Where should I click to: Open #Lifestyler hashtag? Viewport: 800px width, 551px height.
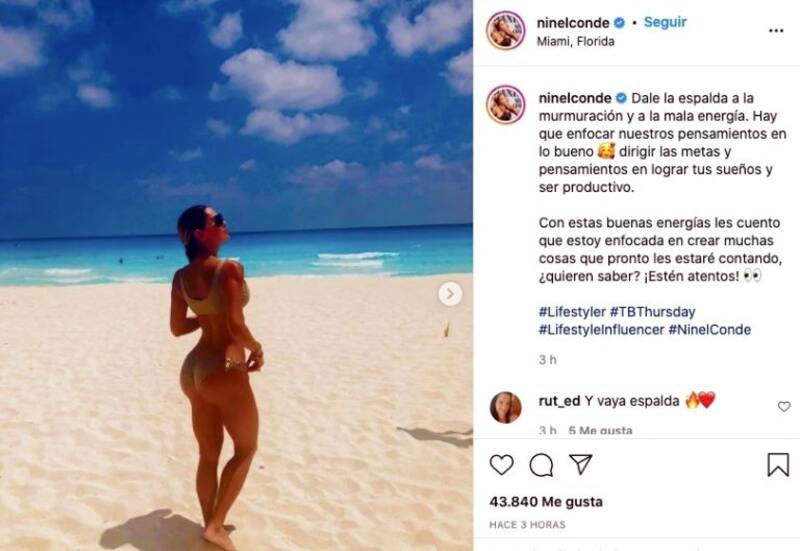point(572,312)
